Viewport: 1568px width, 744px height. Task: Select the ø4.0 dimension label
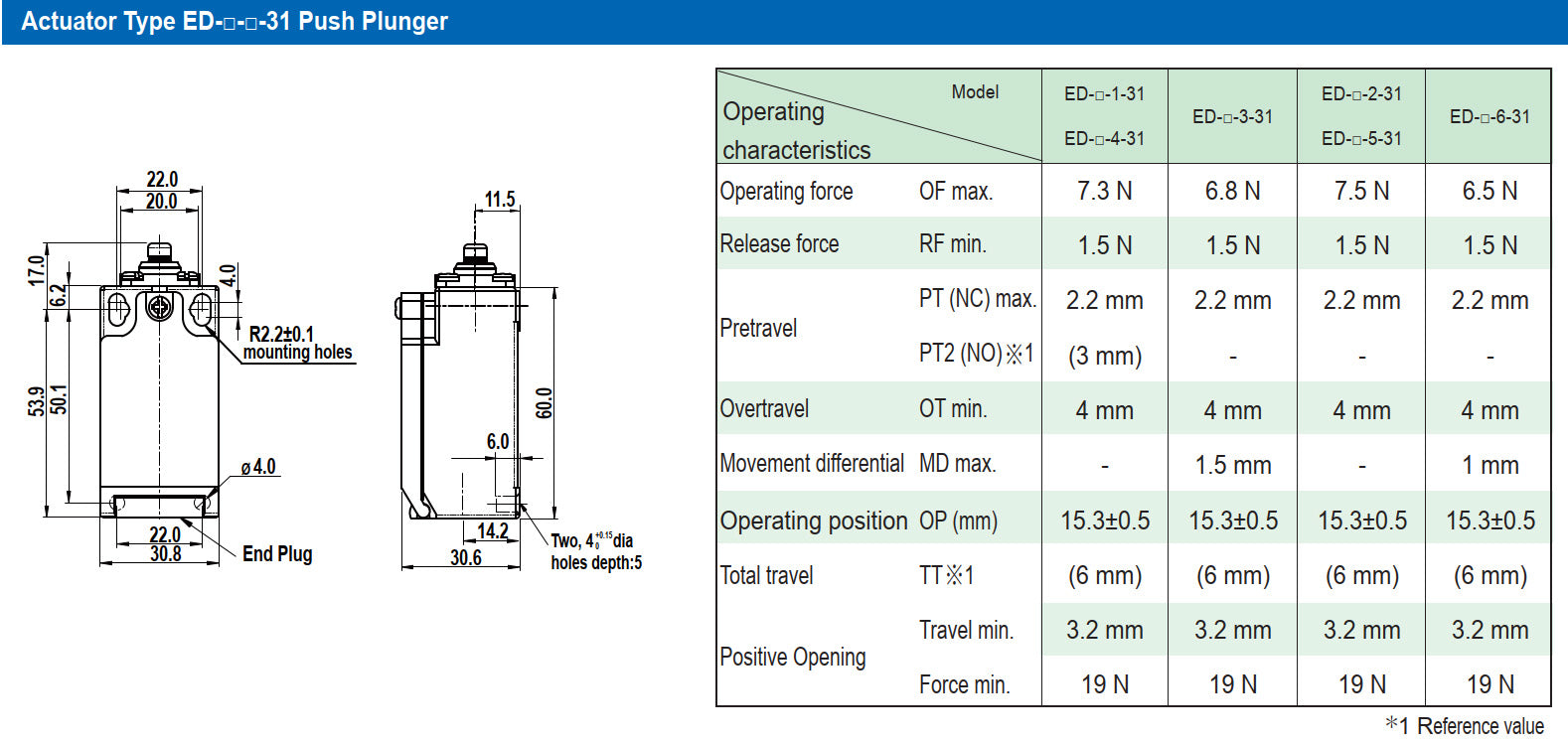tap(258, 467)
